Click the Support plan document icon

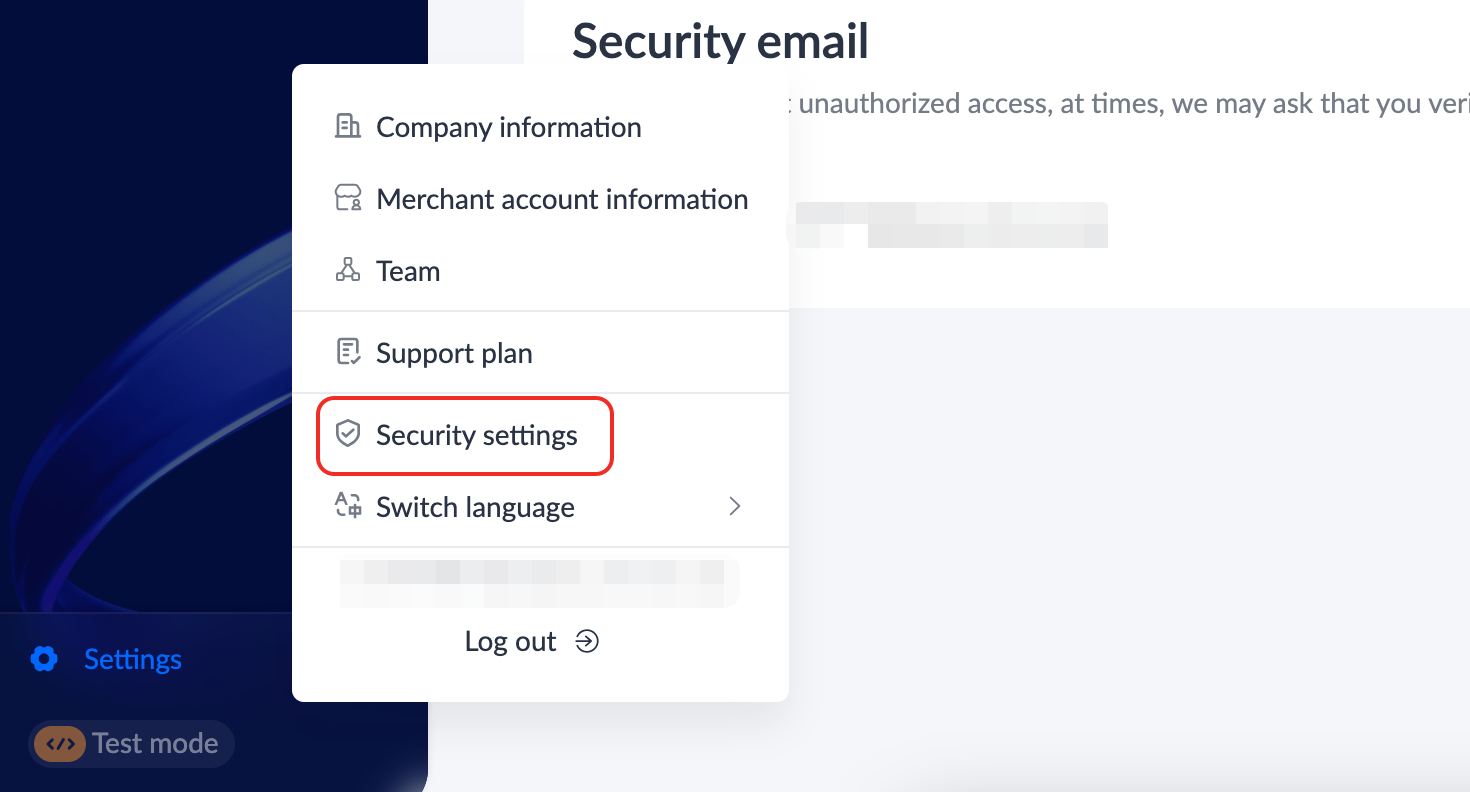coord(348,352)
